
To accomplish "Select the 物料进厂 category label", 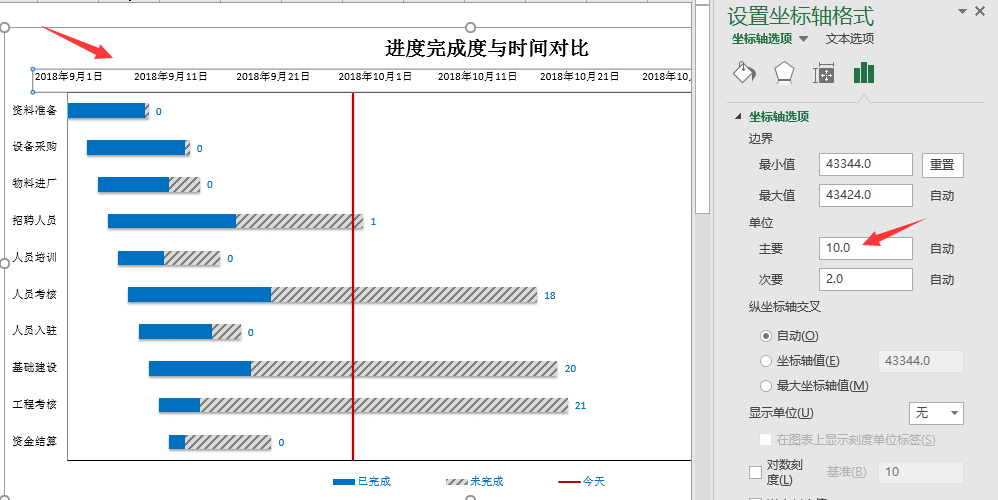I will coord(34,183).
